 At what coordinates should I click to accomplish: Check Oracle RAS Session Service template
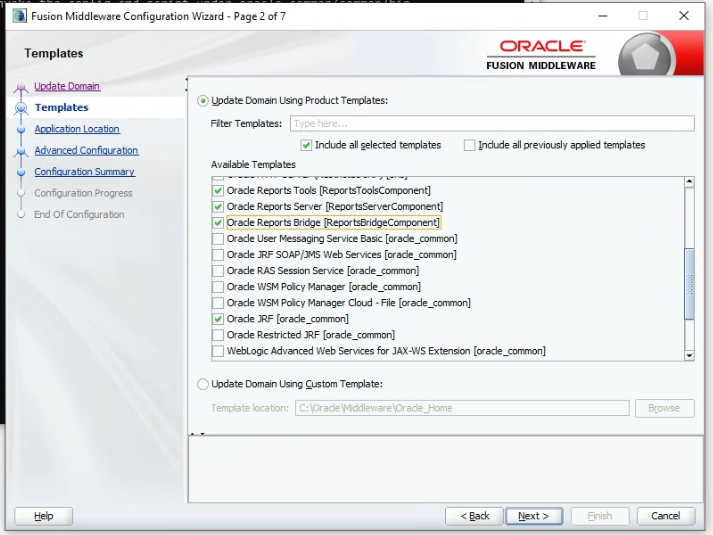[x=218, y=271]
